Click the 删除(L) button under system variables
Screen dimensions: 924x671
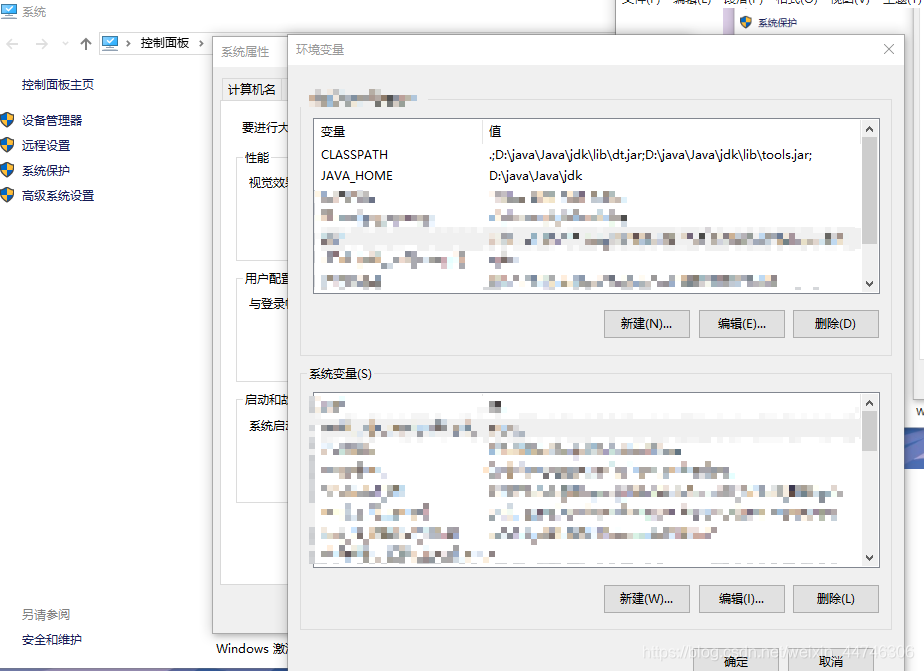pos(835,599)
